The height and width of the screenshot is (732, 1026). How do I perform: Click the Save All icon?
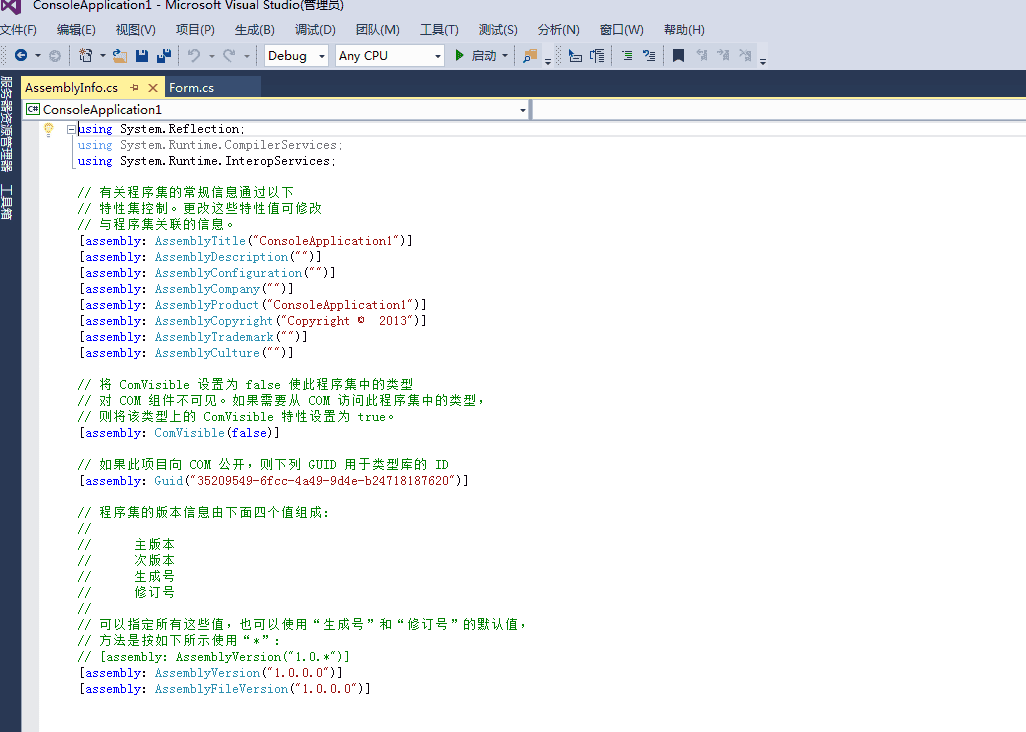[x=164, y=56]
